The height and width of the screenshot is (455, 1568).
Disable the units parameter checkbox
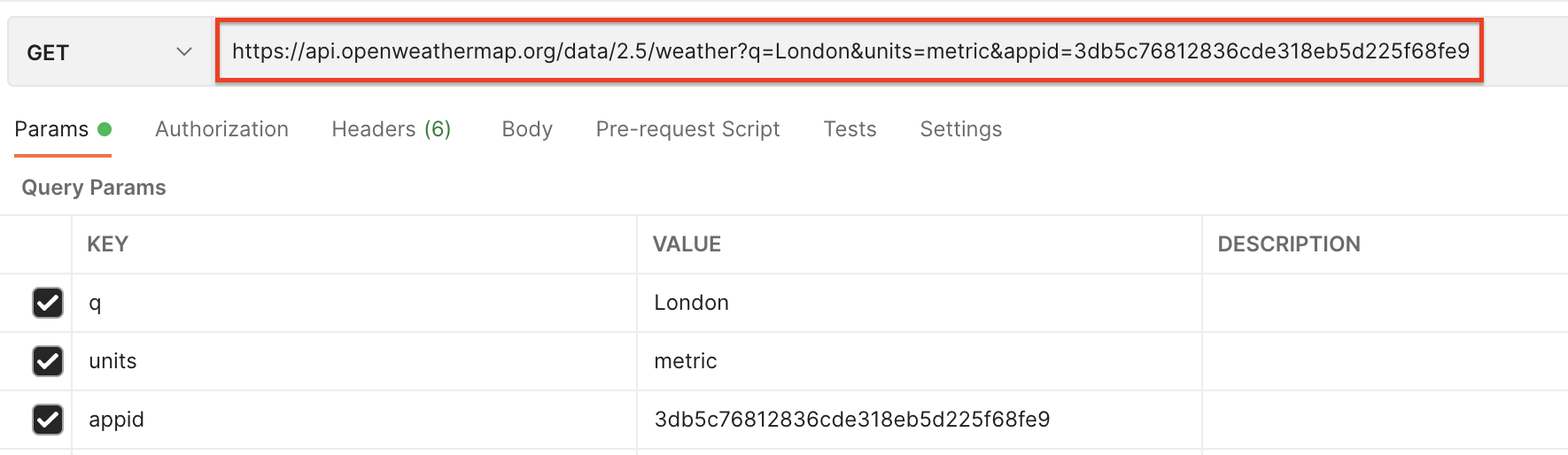[x=48, y=361]
